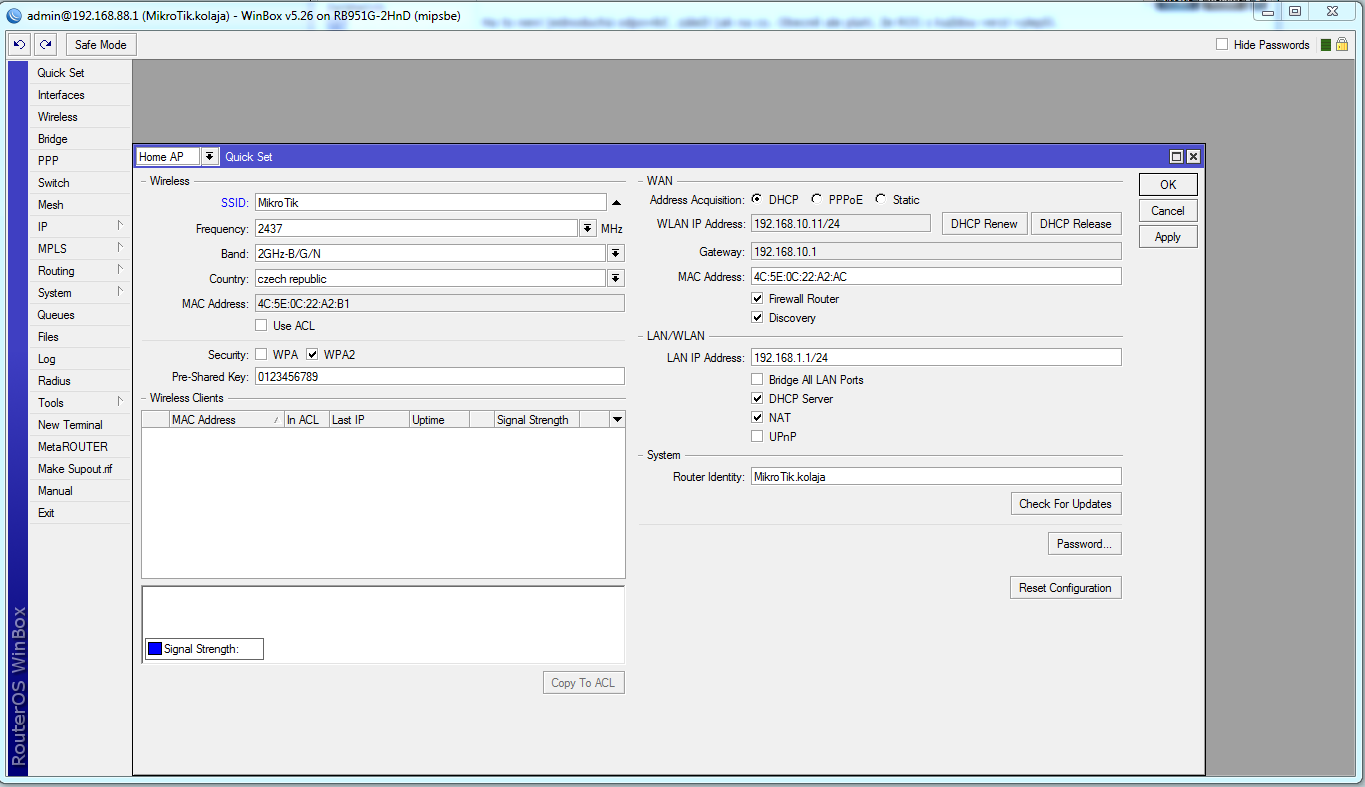1365x787 pixels.
Task: Collapse the SSID field with the up triangle
Action: (x=616, y=203)
